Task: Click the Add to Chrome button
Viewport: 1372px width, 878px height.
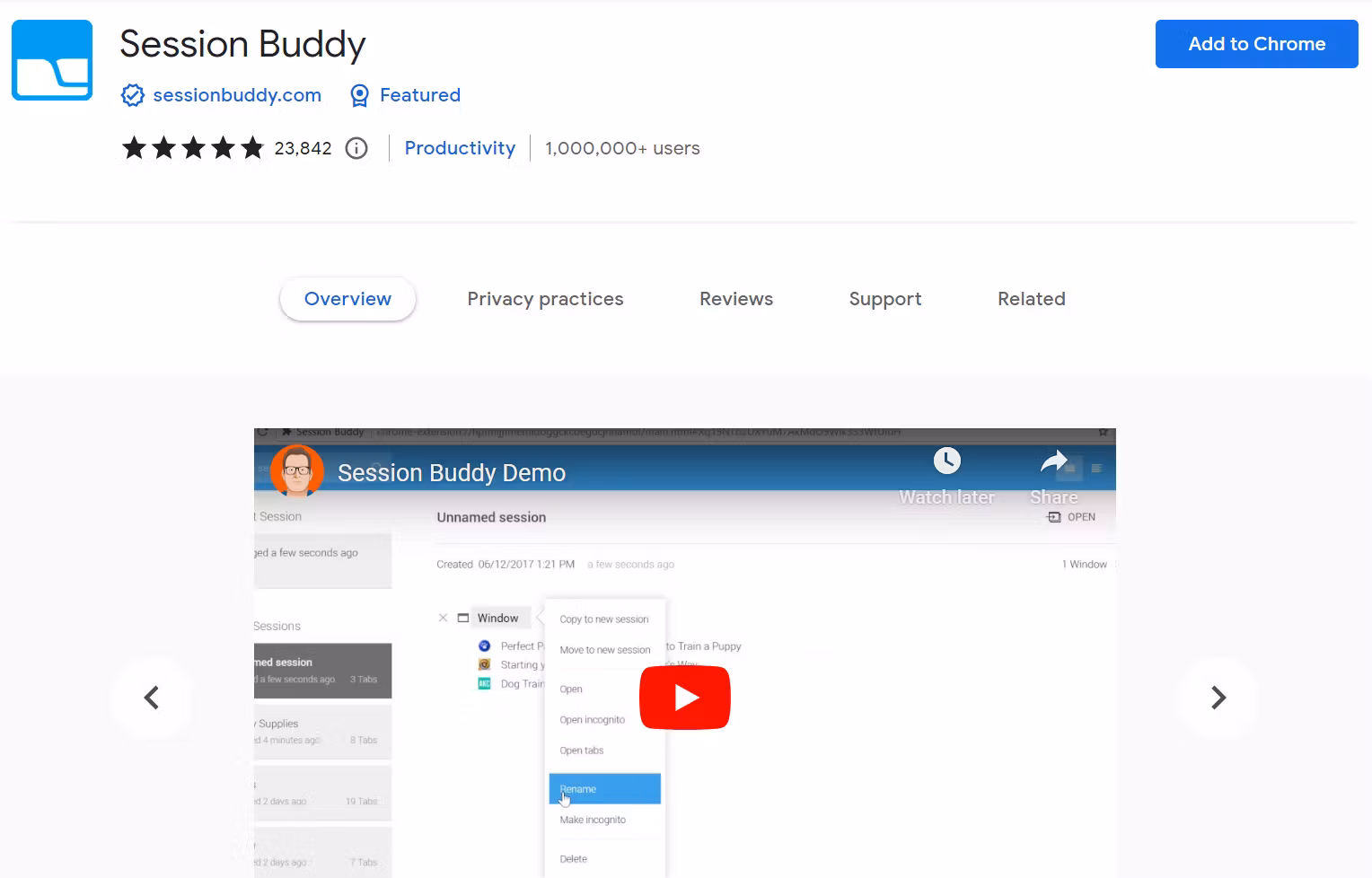Action: [x=1255, y=44]
